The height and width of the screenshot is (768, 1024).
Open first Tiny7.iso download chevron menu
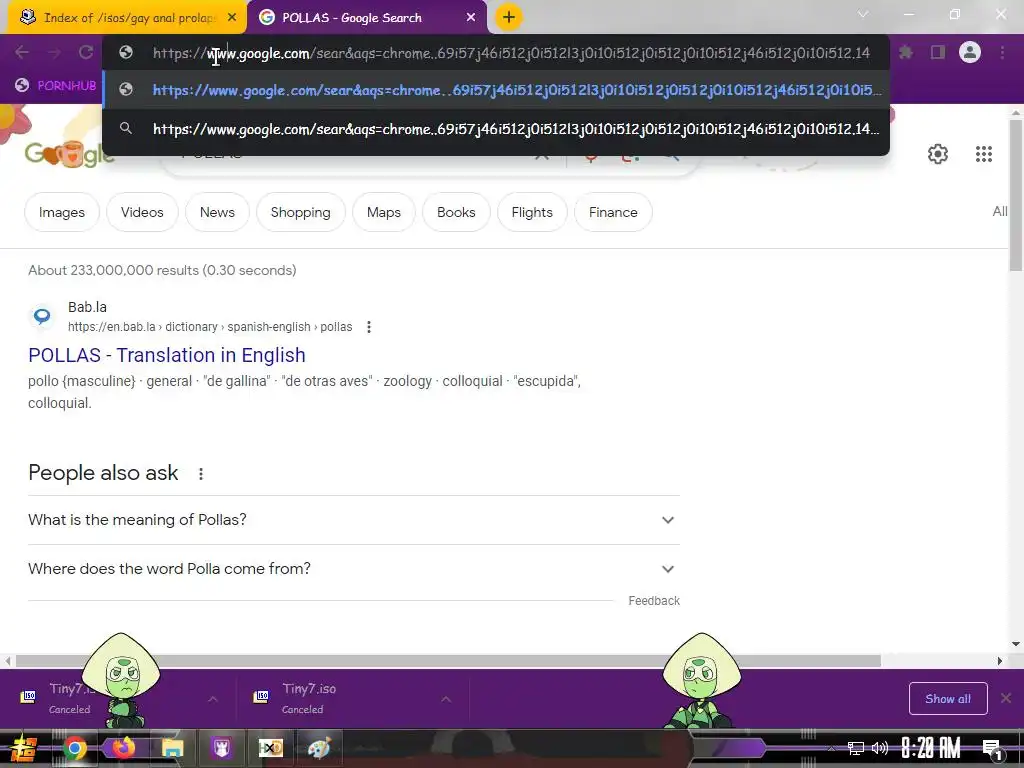coord(213,699)
